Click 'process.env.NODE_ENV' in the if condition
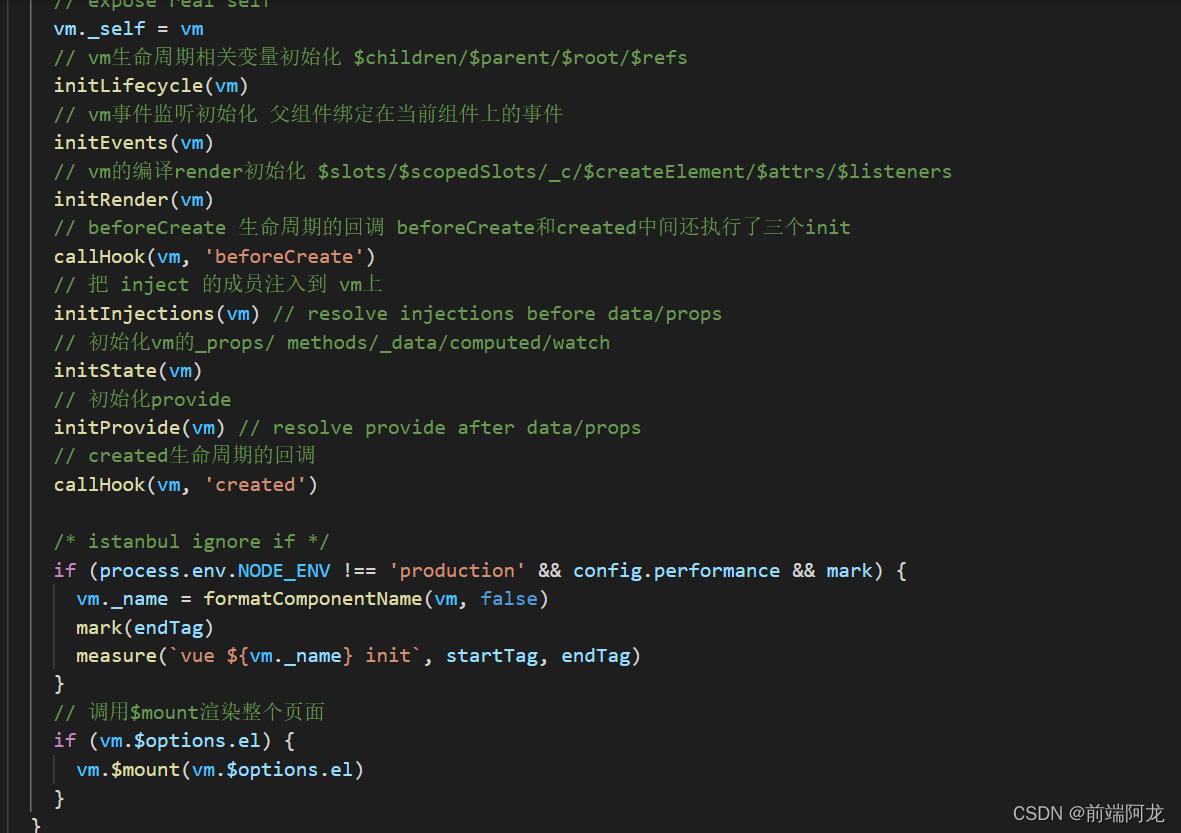This screenshot has height=833, width=1181. point(215,572)
